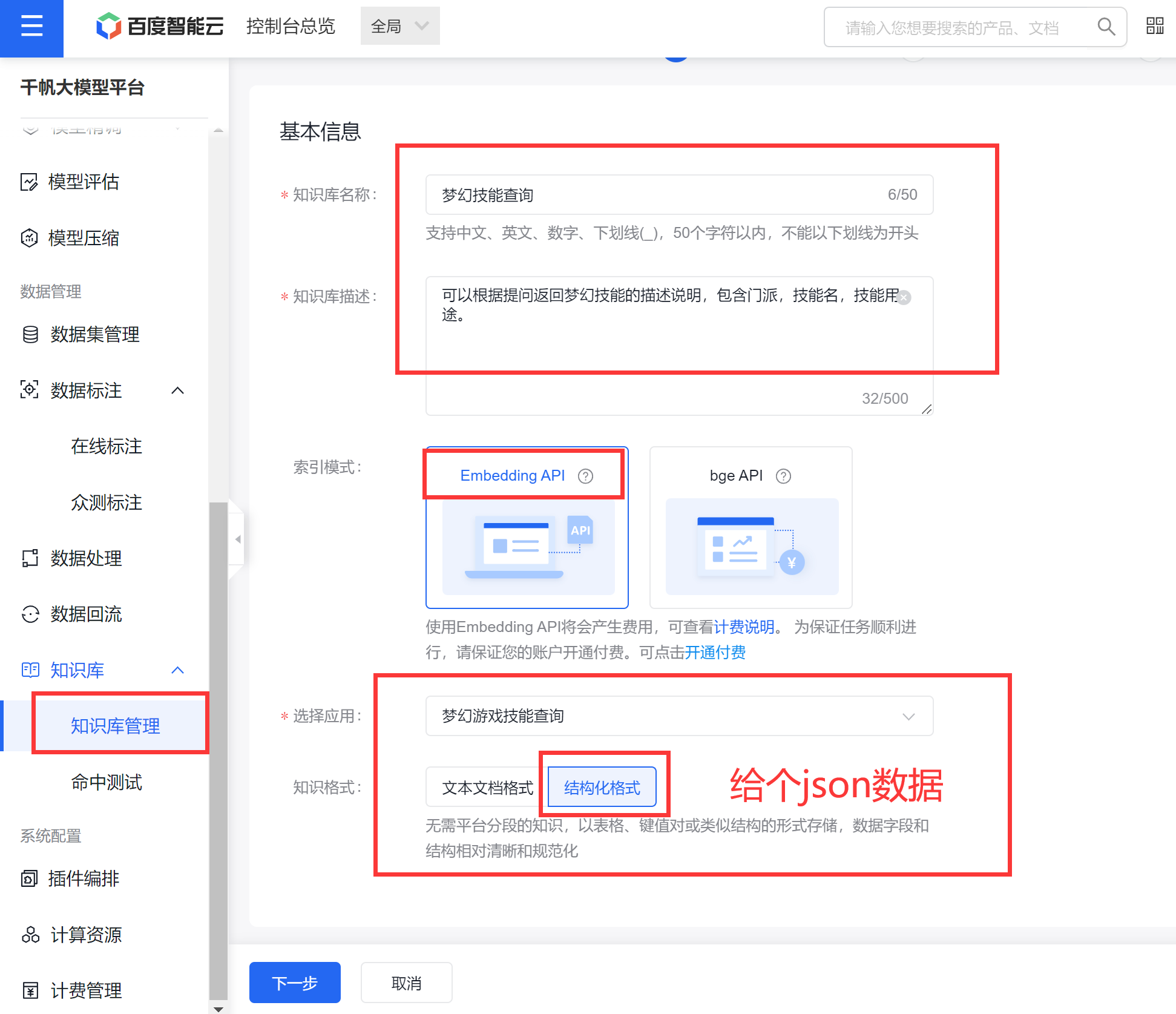Open the QR code grid icon
Screen dimensions: 1176x1014
pyautogui.click(x=1155, y=26)
